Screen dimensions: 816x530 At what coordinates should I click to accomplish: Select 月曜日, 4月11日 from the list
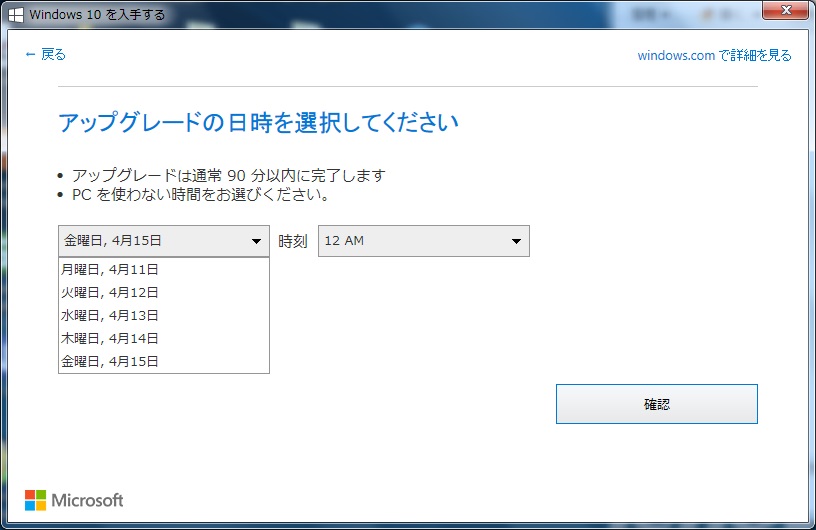point(164,269)
